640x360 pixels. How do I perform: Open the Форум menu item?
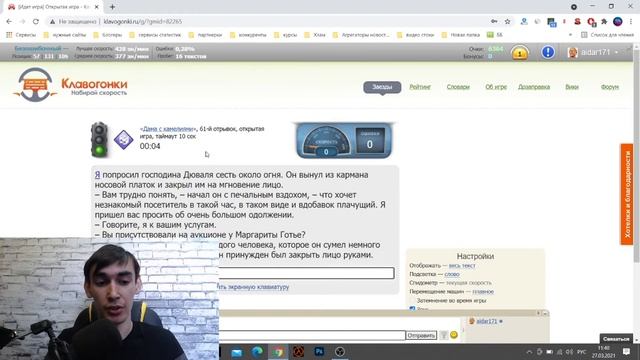click(610, 87)
